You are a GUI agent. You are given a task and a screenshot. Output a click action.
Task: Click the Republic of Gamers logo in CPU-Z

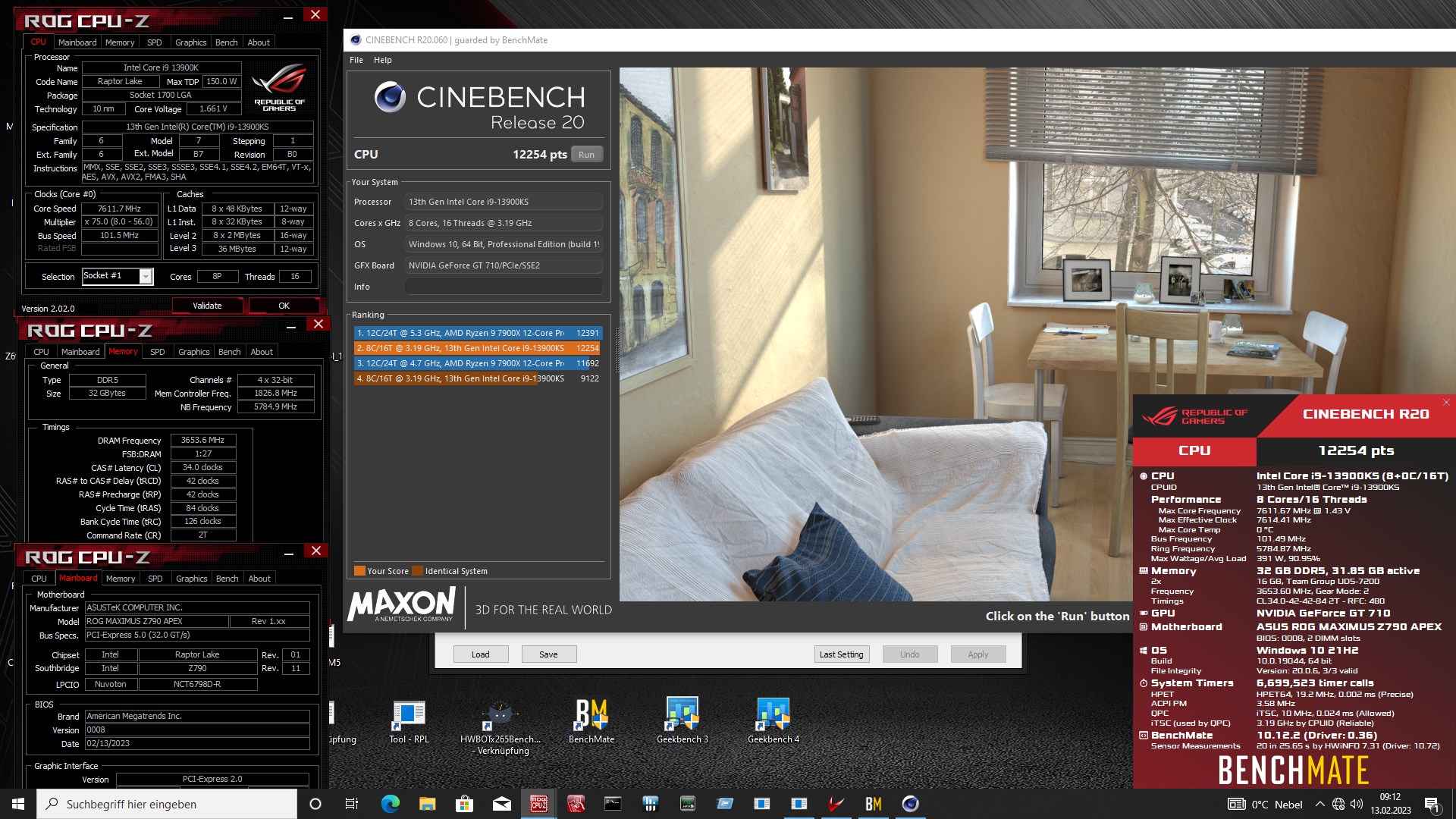(x=279, y=87)
